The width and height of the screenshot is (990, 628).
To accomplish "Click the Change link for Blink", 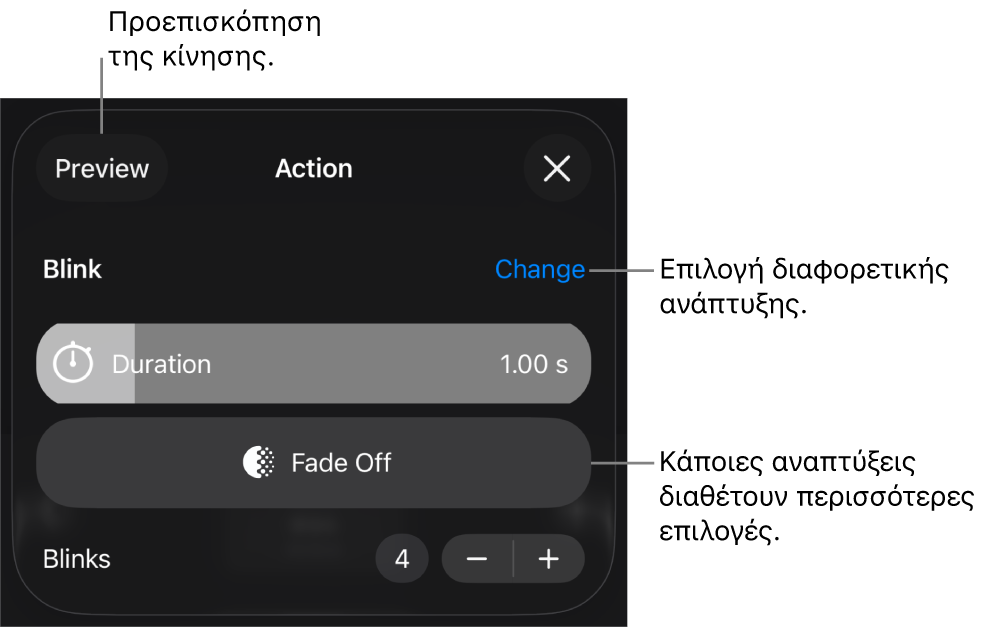I will point(540,269).
